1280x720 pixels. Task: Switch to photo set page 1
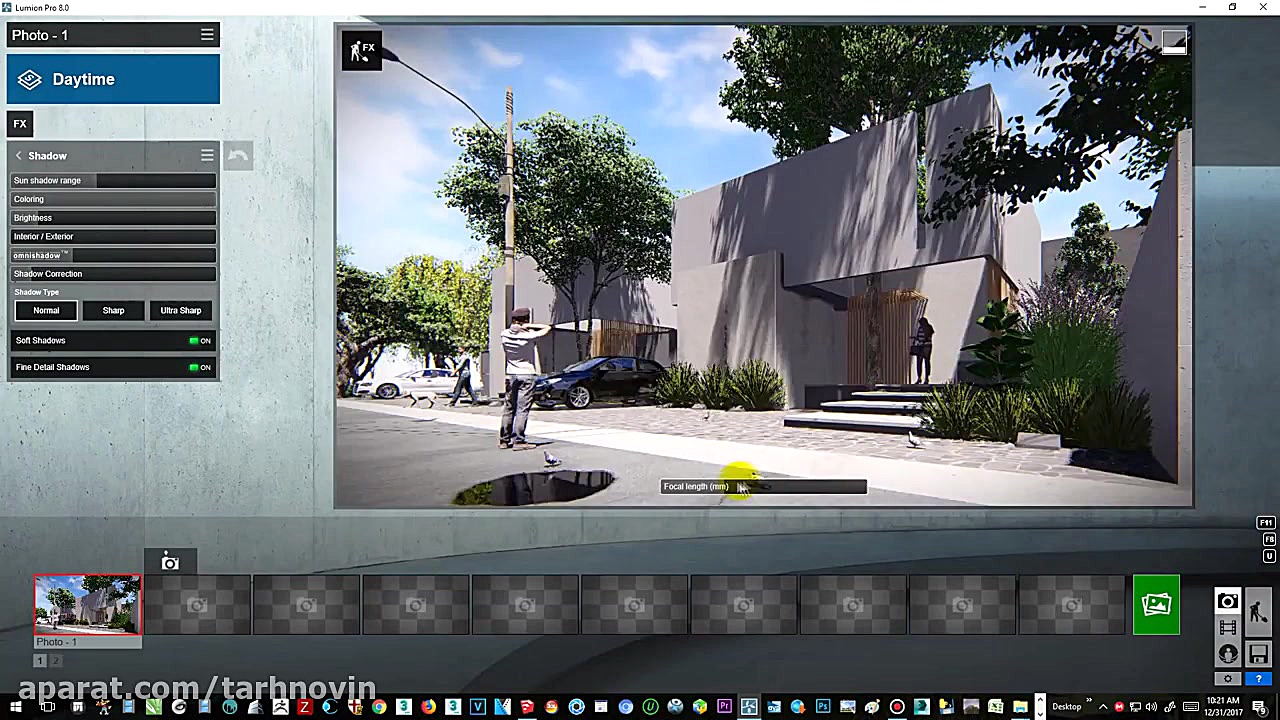coord(40,661)
